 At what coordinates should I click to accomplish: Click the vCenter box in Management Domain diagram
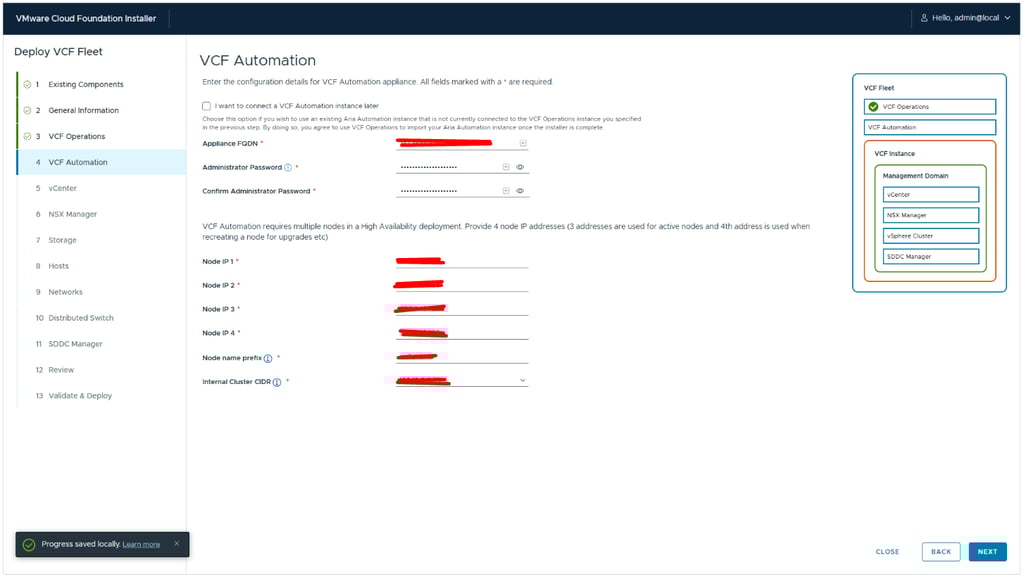point(931,195)
